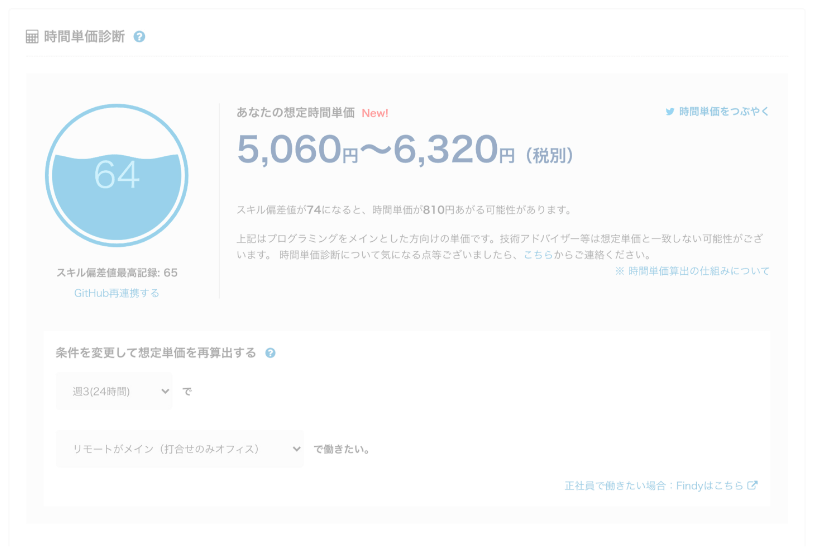Click the 5,060円 lower price figure
814x547 pixels.
click(x=296, y=150)
